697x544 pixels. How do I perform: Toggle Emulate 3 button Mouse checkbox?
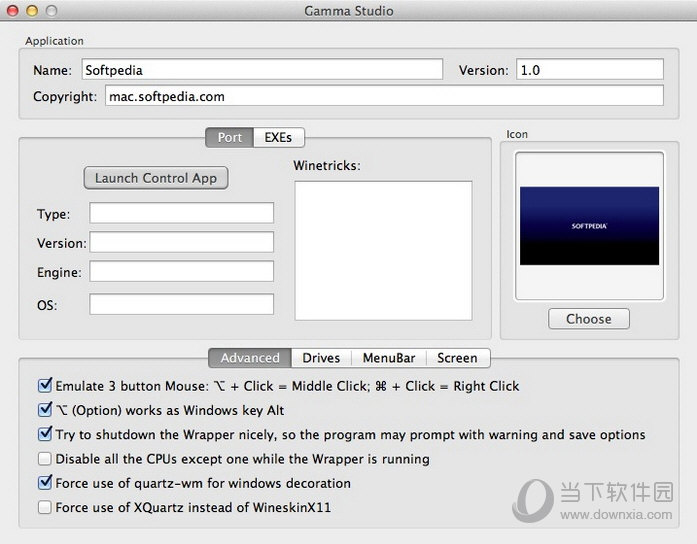(x=45, y=385)
